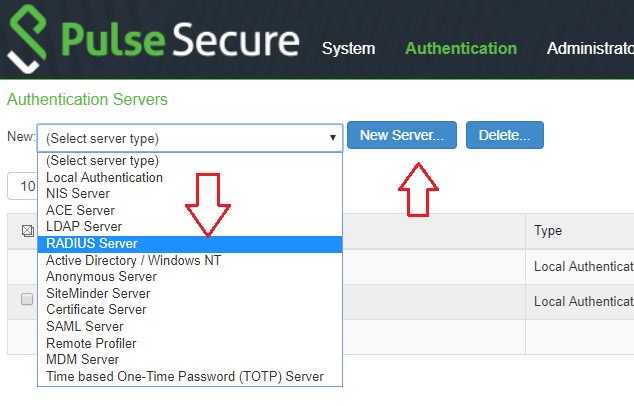634x406 pixels.
Task: Choose SAML Server from the dropdown
Action: (85, 327)
